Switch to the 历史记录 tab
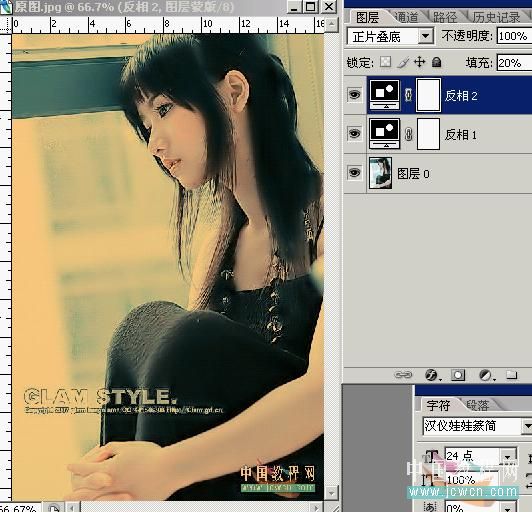This screenshot has width=532, height=512. pyautogui.click(x=496, y=17)
